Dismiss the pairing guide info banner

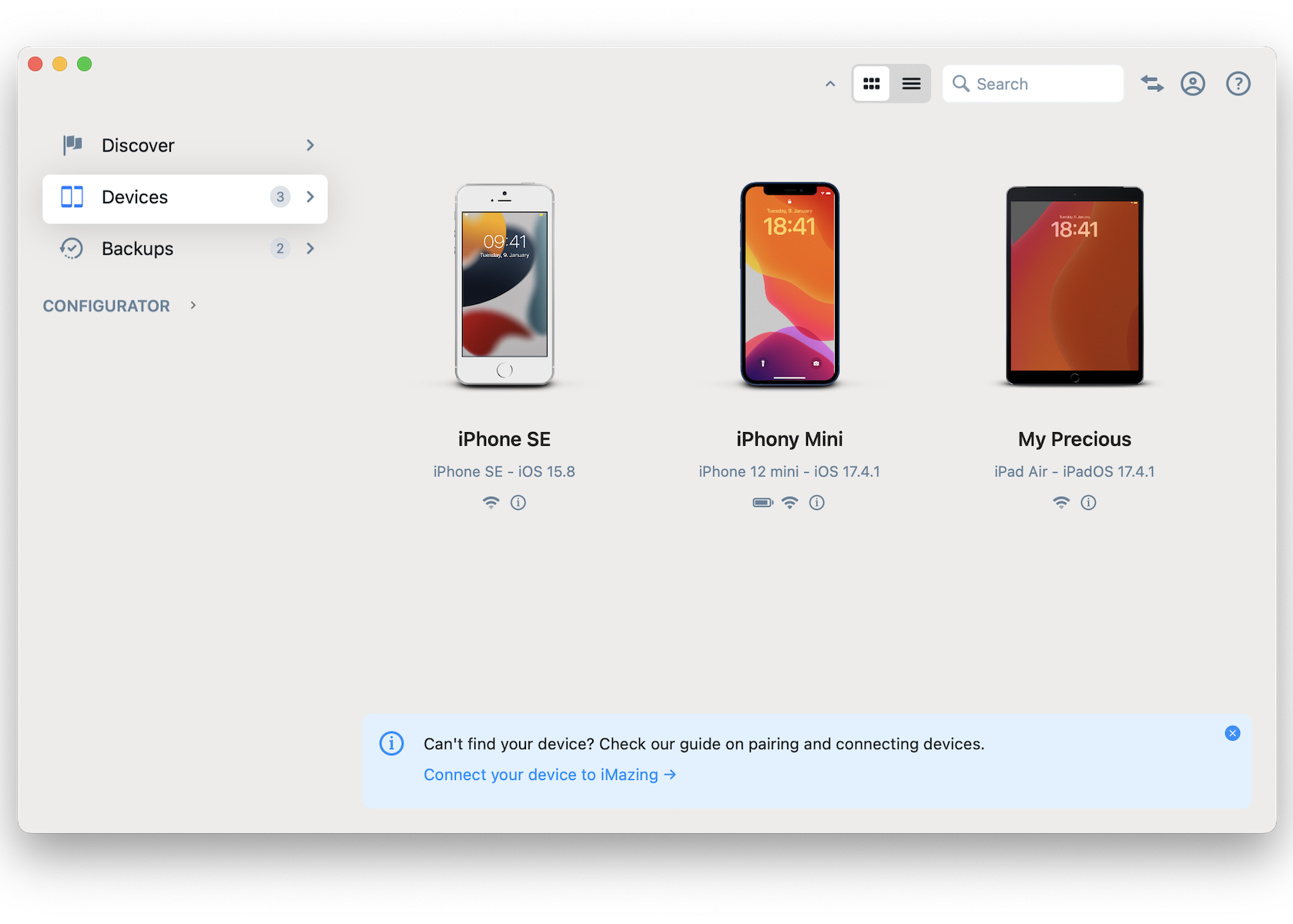1232,733
